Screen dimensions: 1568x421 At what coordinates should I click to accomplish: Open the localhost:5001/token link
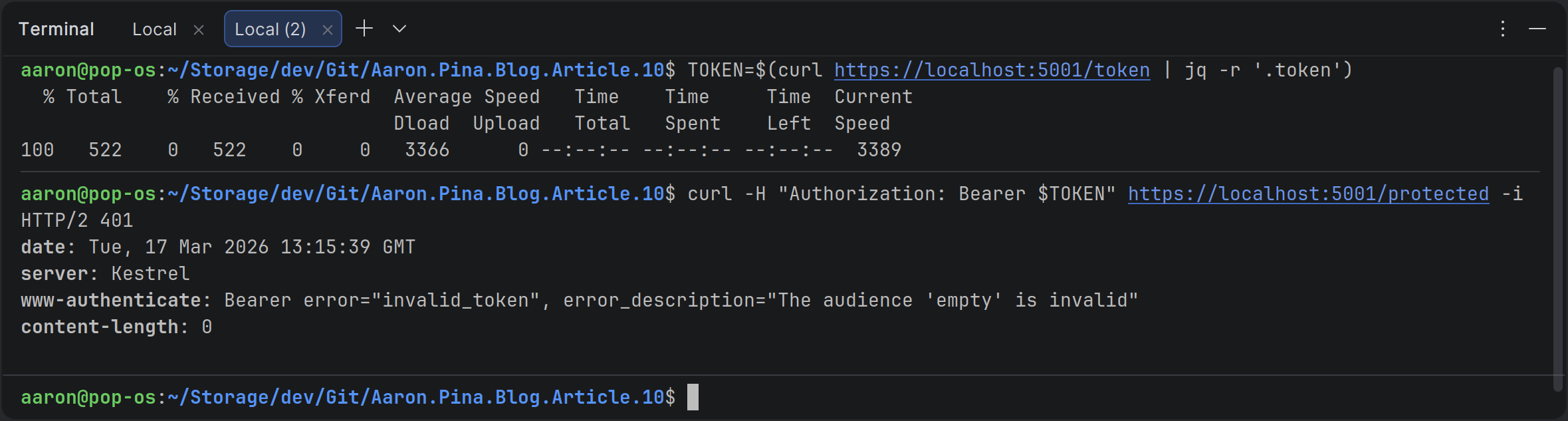tap(991, 70)
